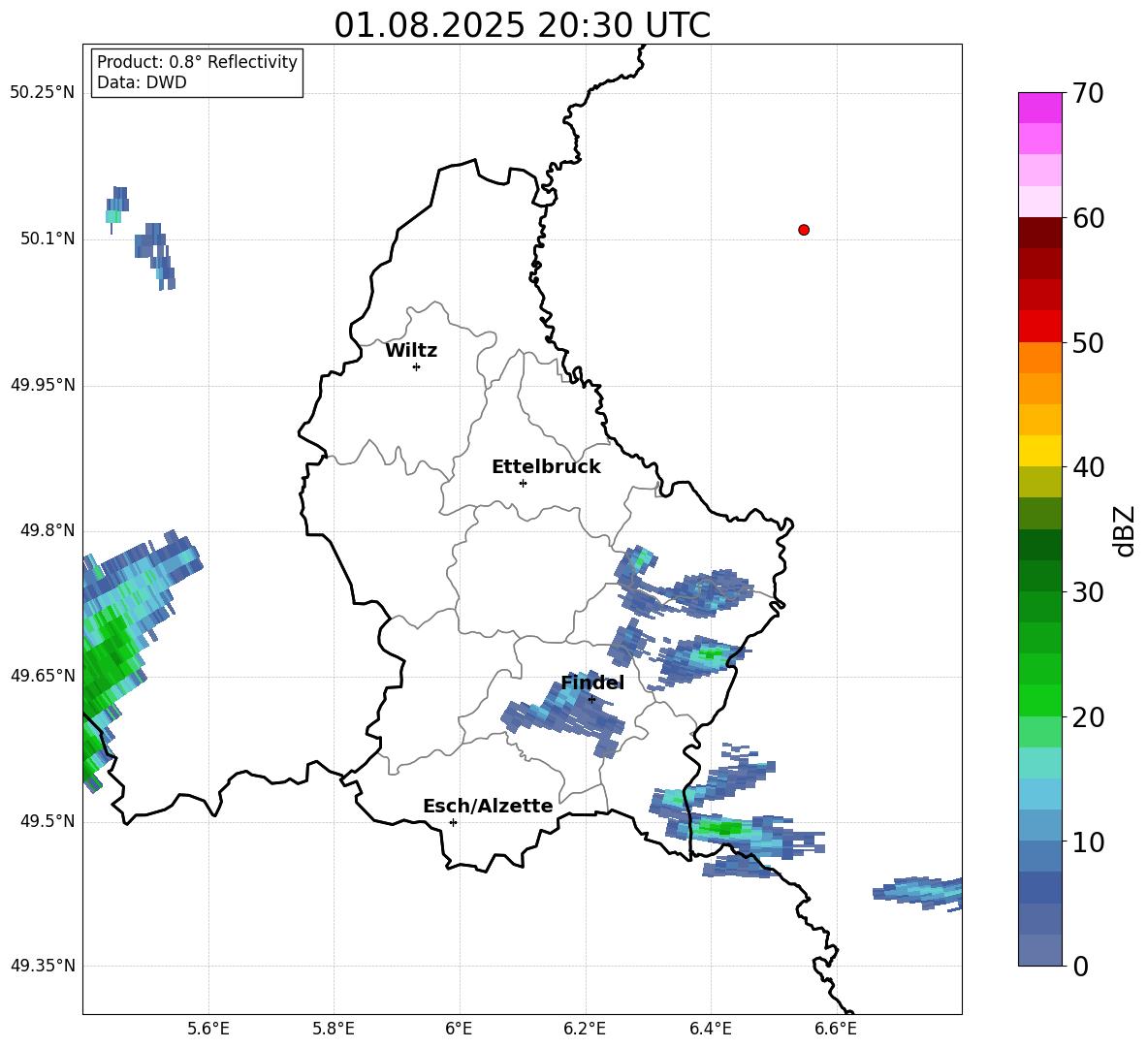This screenshot has width=1148, height=1048.
Task: Click the colorbar tick label 40
Action: click(x=1088, y=467)
